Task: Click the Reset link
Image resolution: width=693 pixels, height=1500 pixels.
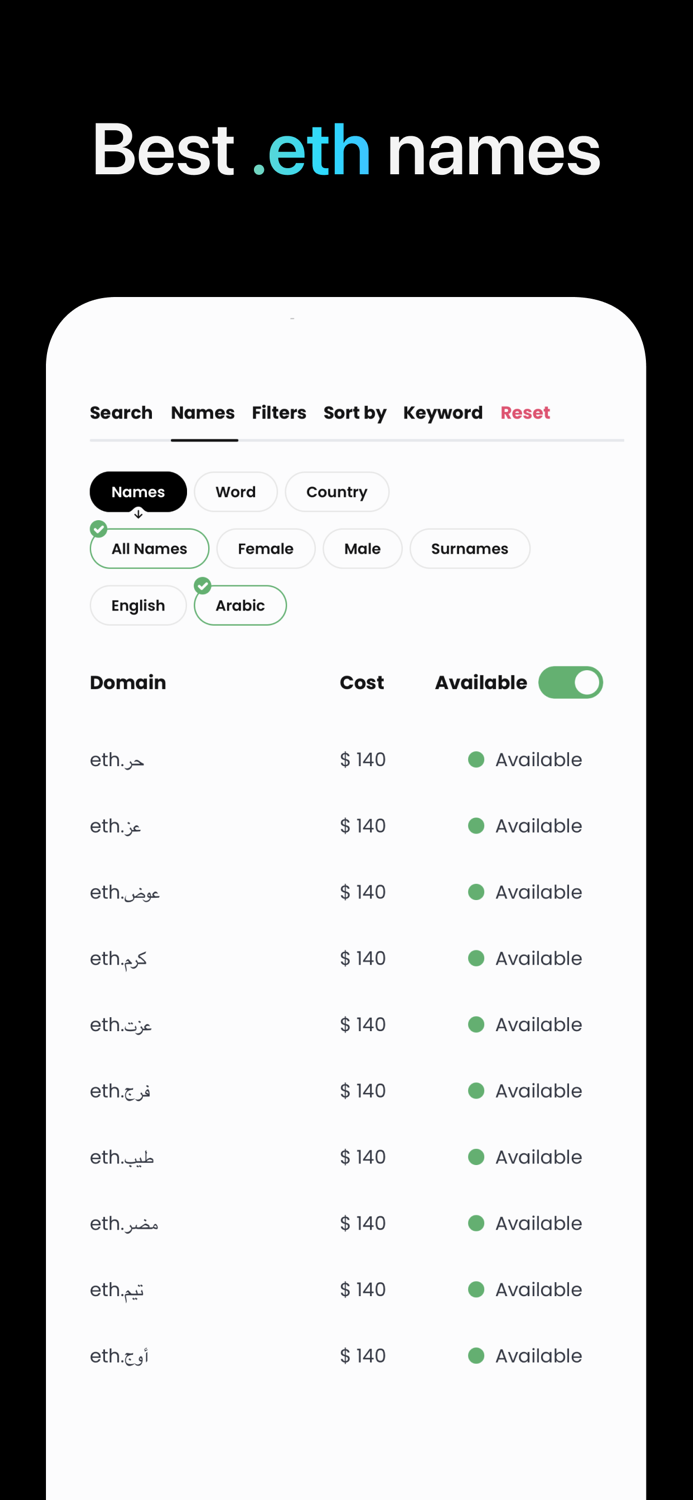Action: click(x=525, y=412)
